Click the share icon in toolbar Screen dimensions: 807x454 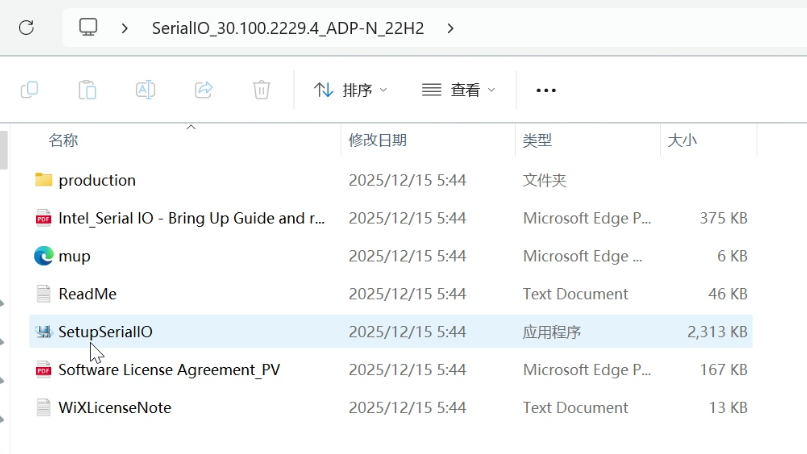[203, 90]
